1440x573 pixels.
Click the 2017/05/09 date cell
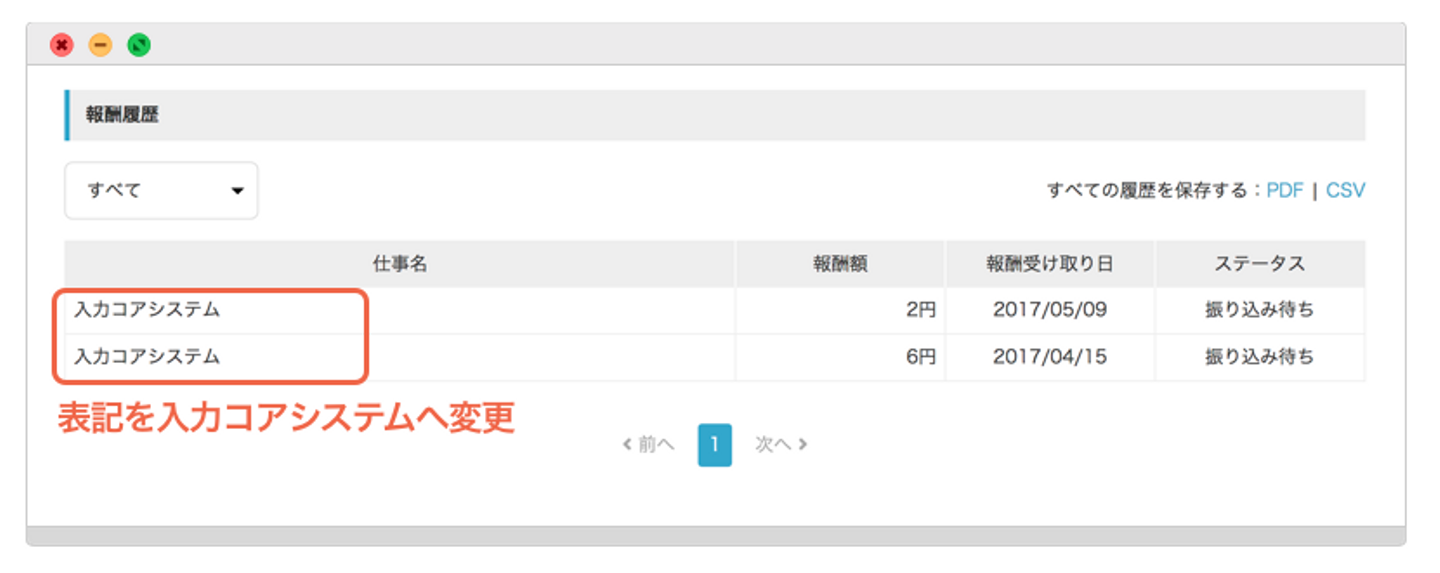(1050, 310)
